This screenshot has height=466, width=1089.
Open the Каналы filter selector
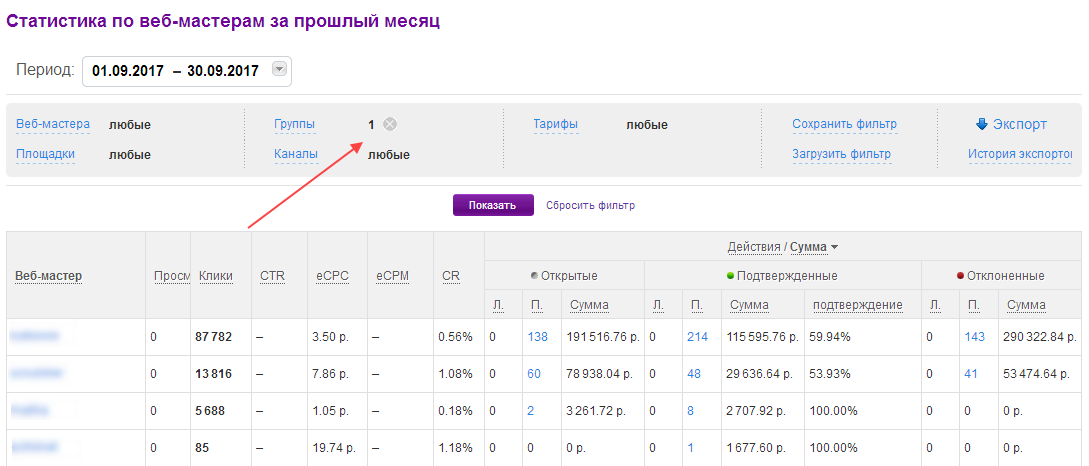296,155
